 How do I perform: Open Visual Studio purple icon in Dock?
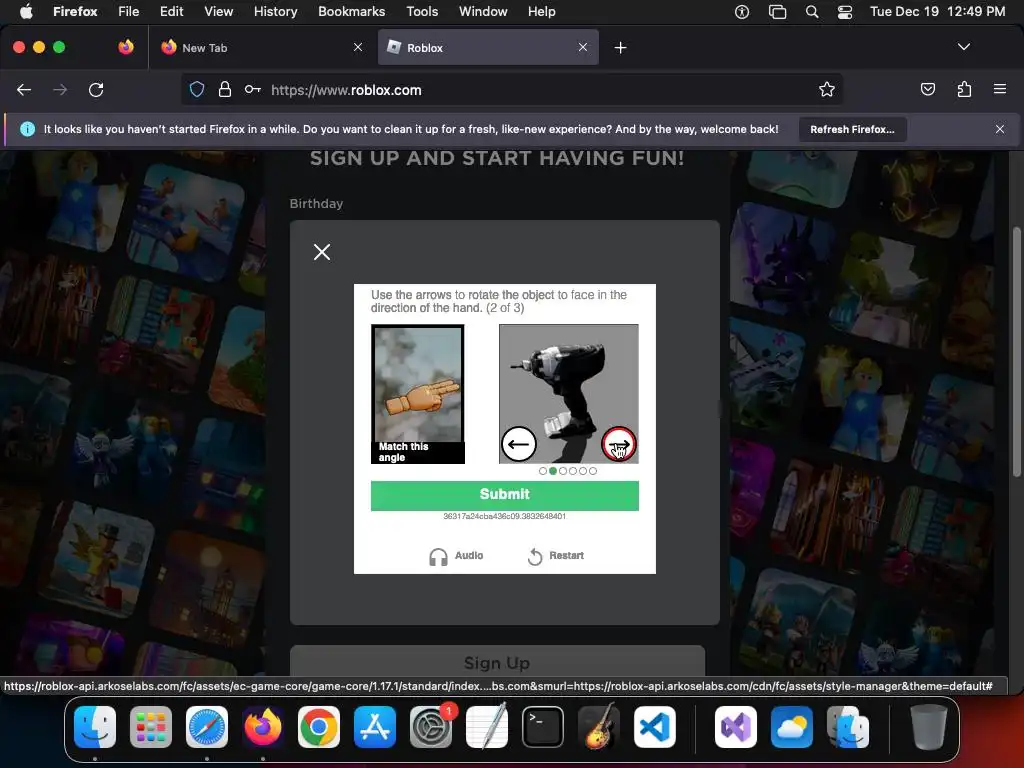[x=736, y=727]
